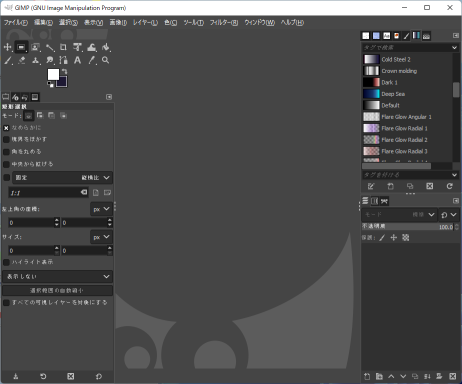Image resolution: width=462 pixels, height=384 pixels.
Task: Enable 角を丸める rounded corners checkbox
Action: pos(6,152)
